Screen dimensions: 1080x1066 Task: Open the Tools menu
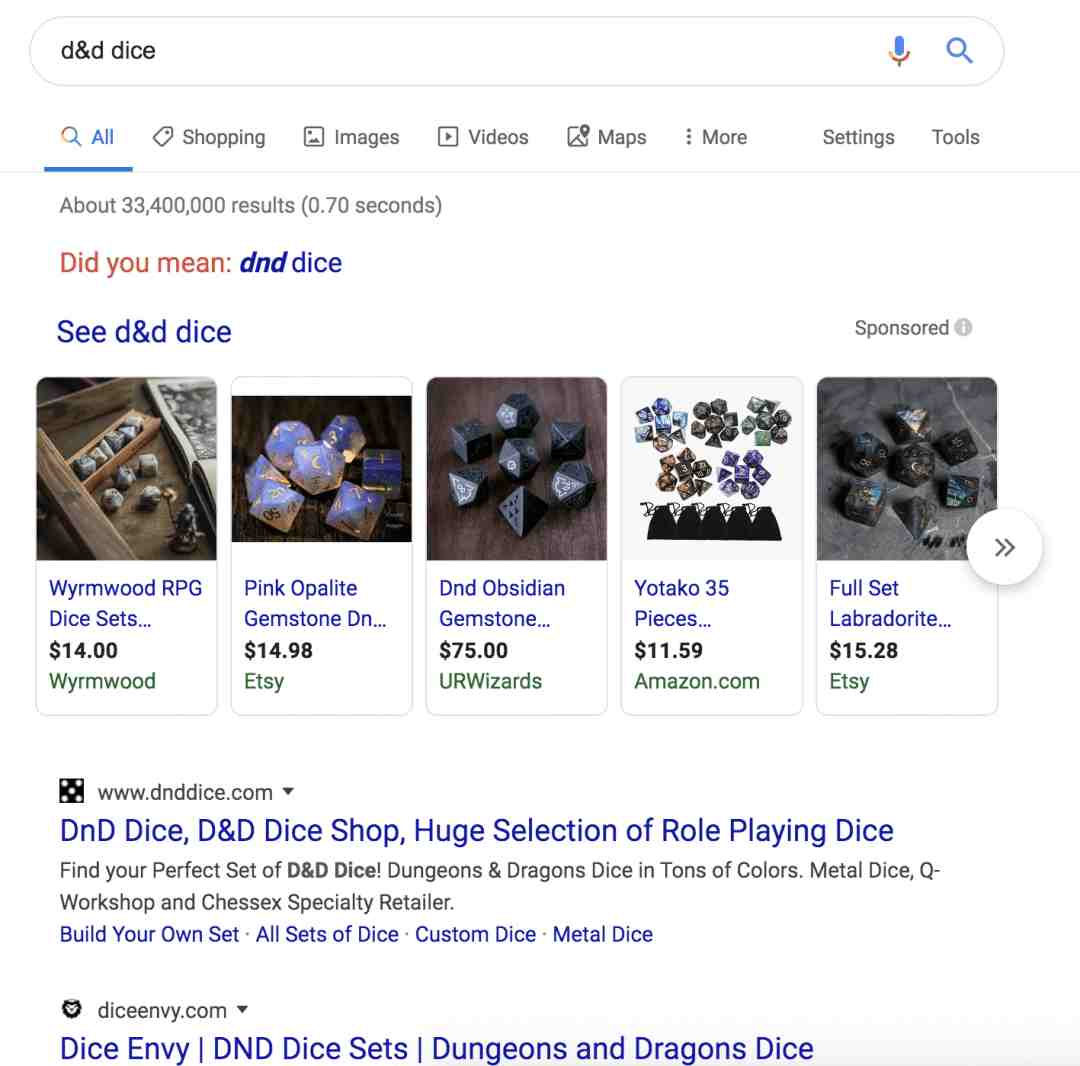pos(955,137)
